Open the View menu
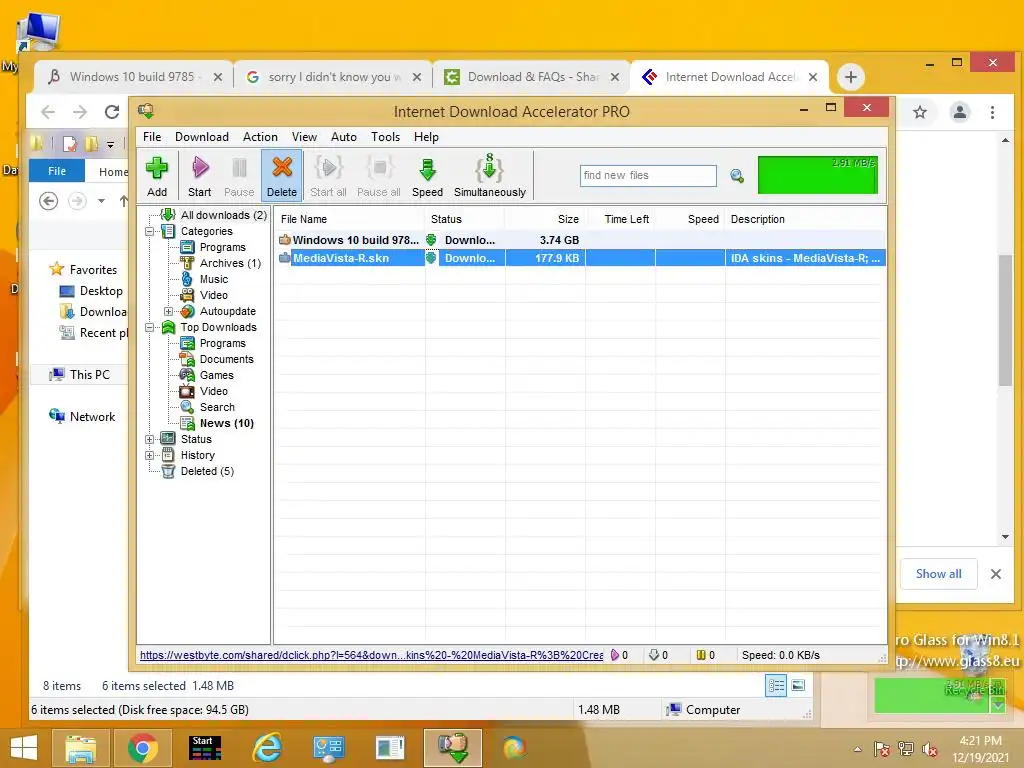The width and height of the screenshot is (1024, 768). click(x=304, y=136)
